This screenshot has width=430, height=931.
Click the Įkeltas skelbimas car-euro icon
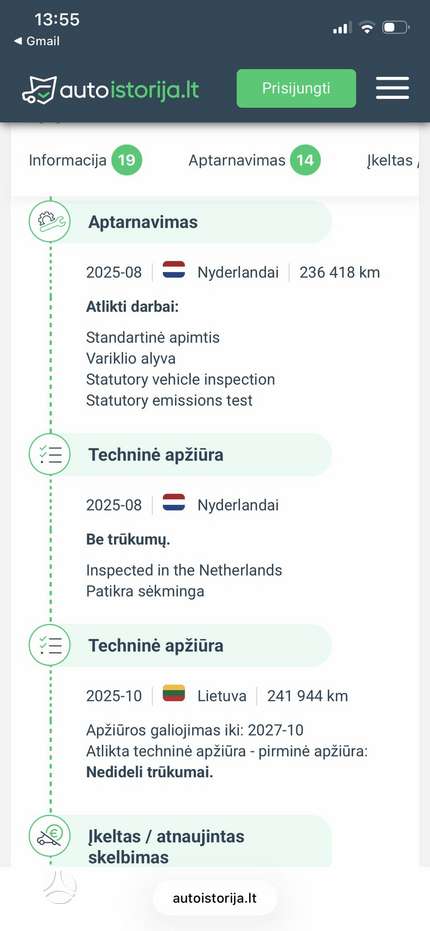click(50, 836)
